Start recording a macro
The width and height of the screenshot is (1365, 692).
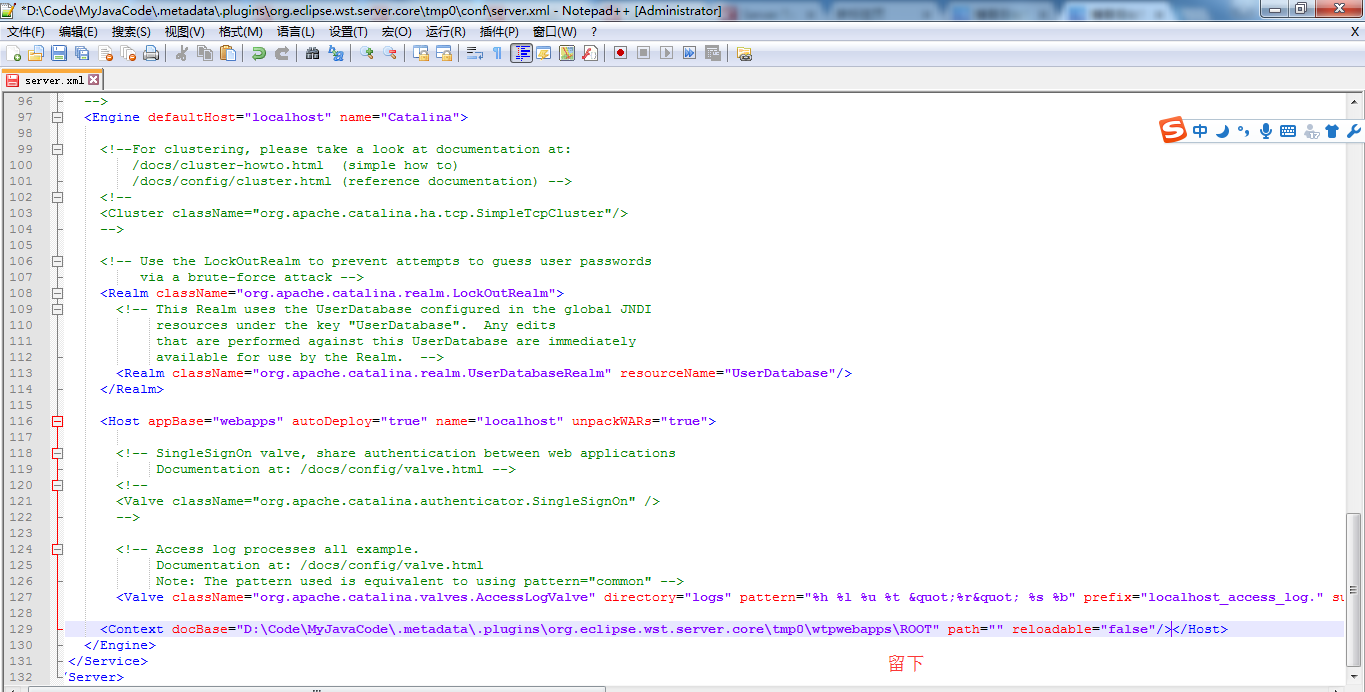618,53
